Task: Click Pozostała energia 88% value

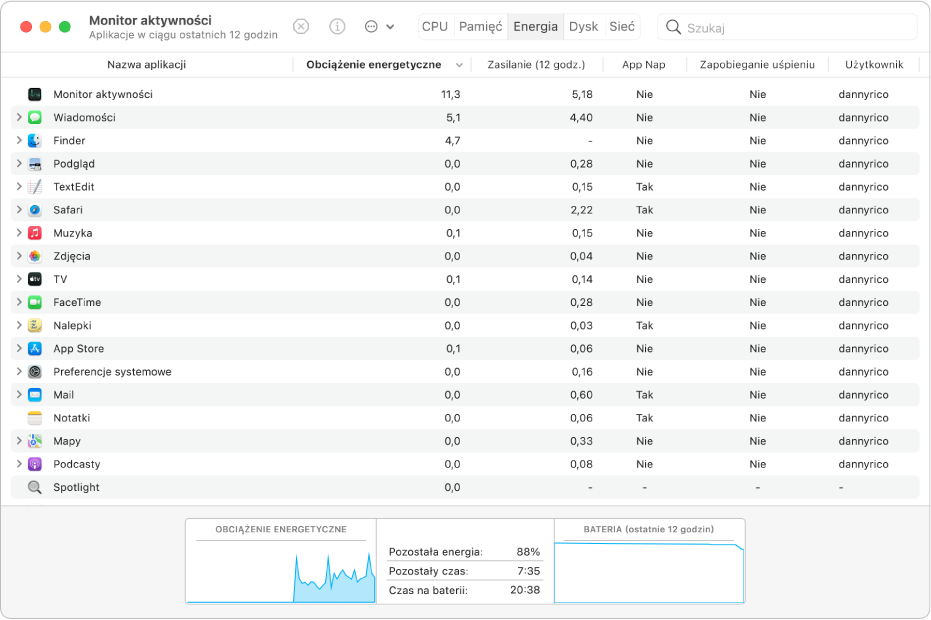Action: tap(528, 552)
